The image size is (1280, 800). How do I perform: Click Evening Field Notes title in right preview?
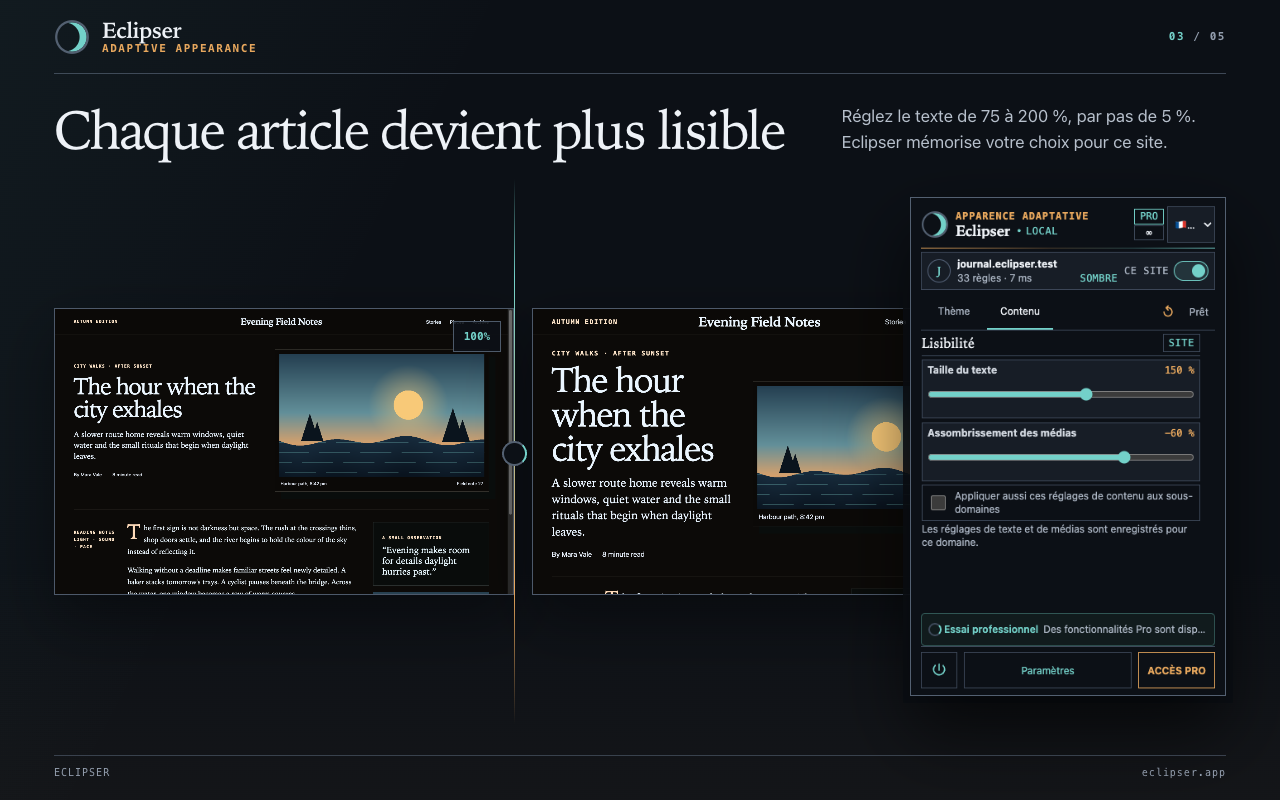[759, 322]
